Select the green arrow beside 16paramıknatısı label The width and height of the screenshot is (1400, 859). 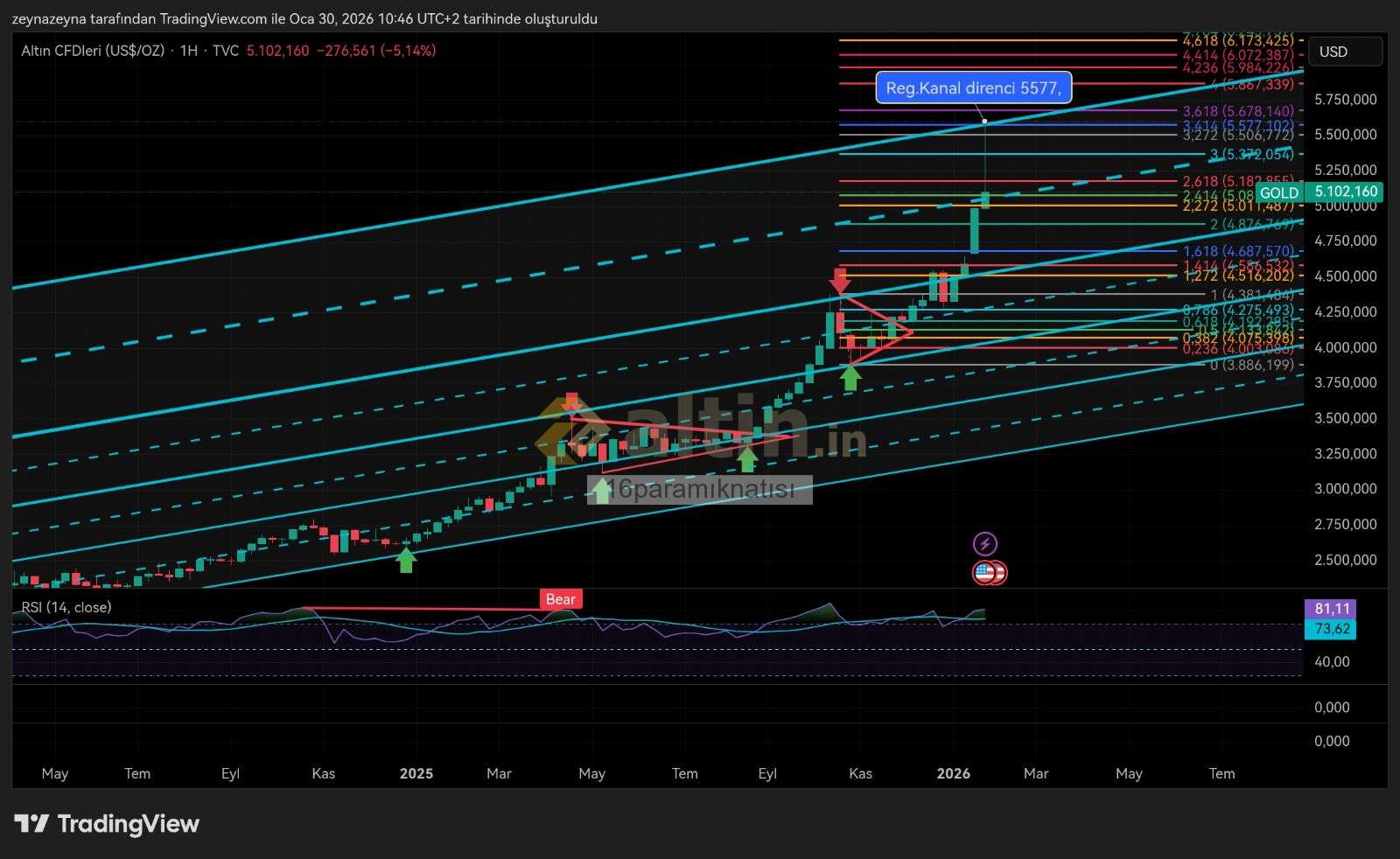pyautogui.click(x=601, y=490)
